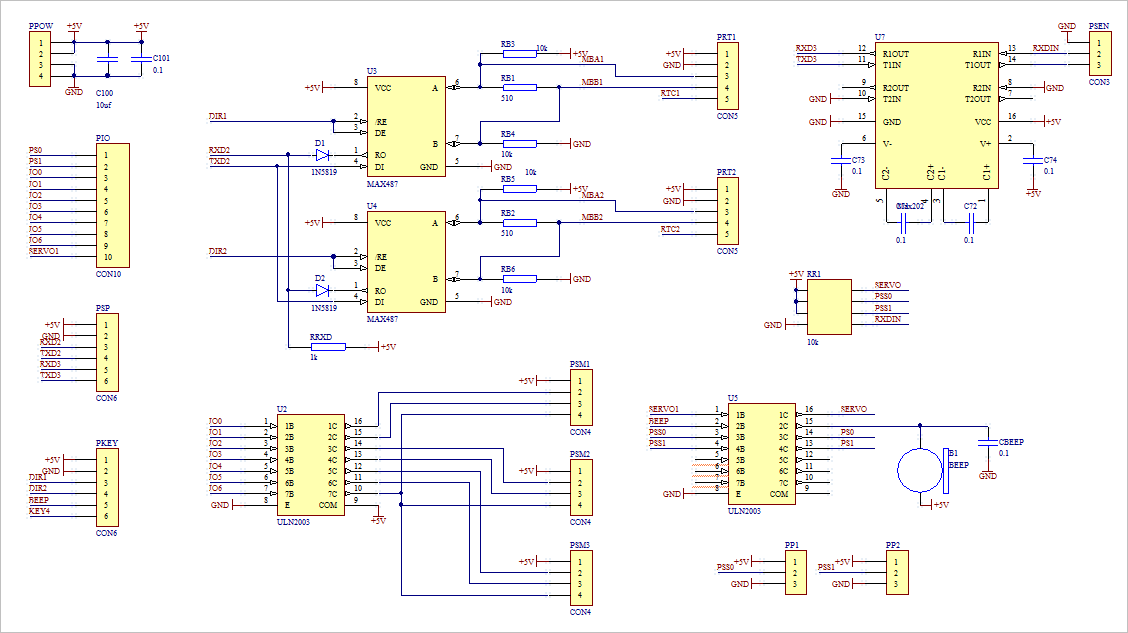Viewport: 1128px width, 633px height.
Task: Select the PSM1 CON4 connector
Action: 581,398
